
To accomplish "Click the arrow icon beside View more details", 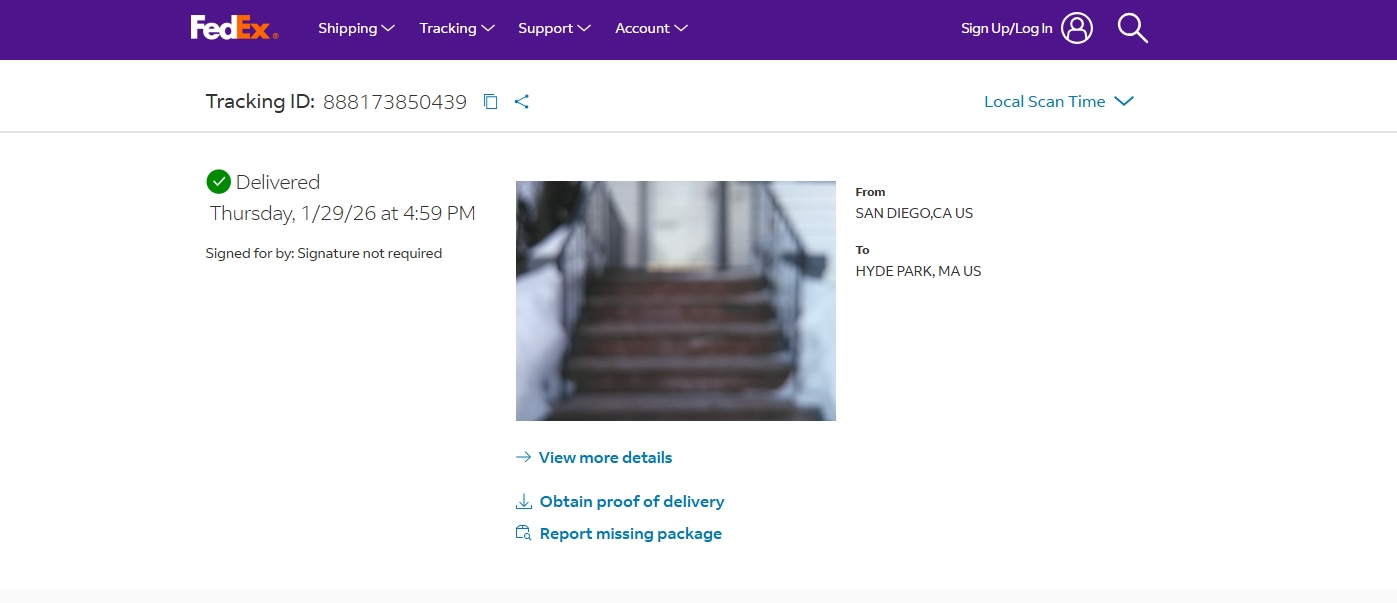I will 523,457.
